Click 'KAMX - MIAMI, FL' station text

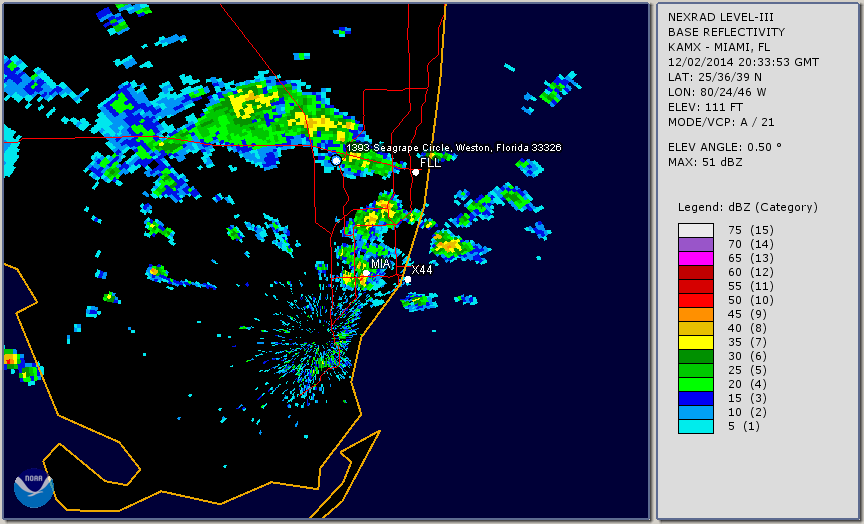tap(719, 47)
